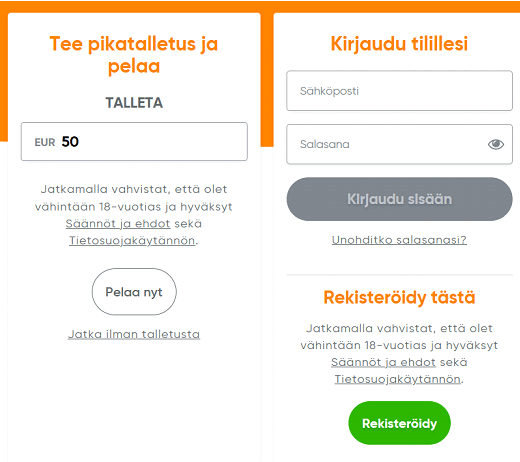
Task: Click the Sähköposti email field
Action: (399, 91)
